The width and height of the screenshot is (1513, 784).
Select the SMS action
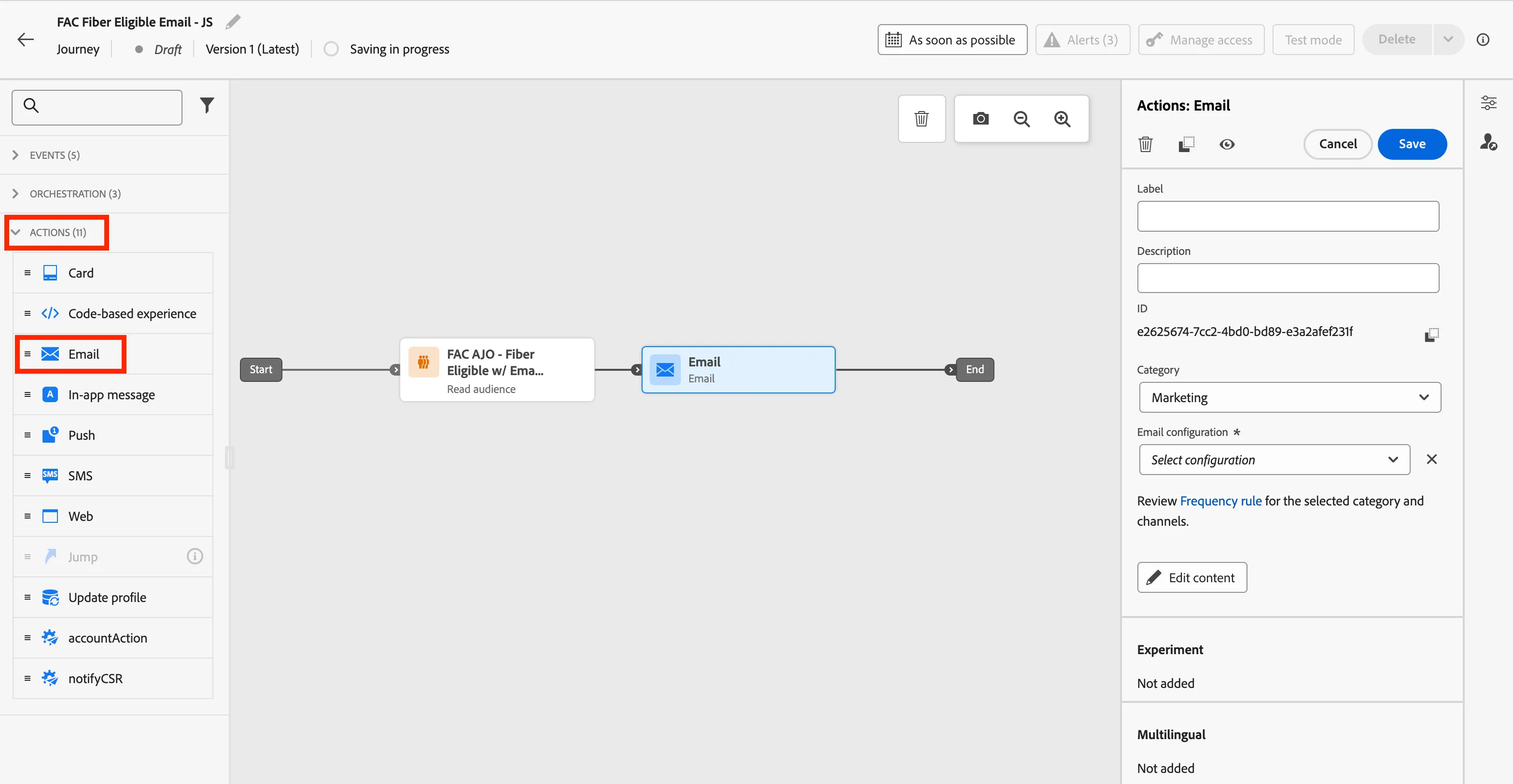tap(113, 476)
